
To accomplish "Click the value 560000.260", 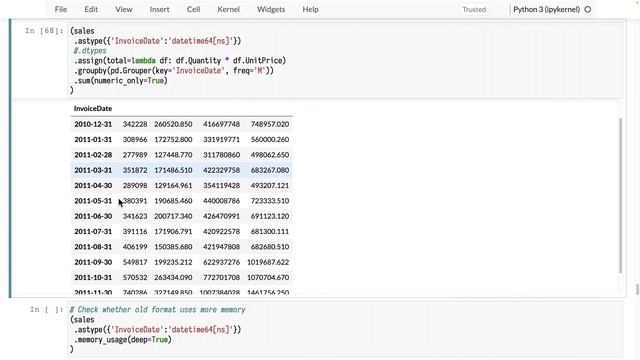I will (270, 140).
